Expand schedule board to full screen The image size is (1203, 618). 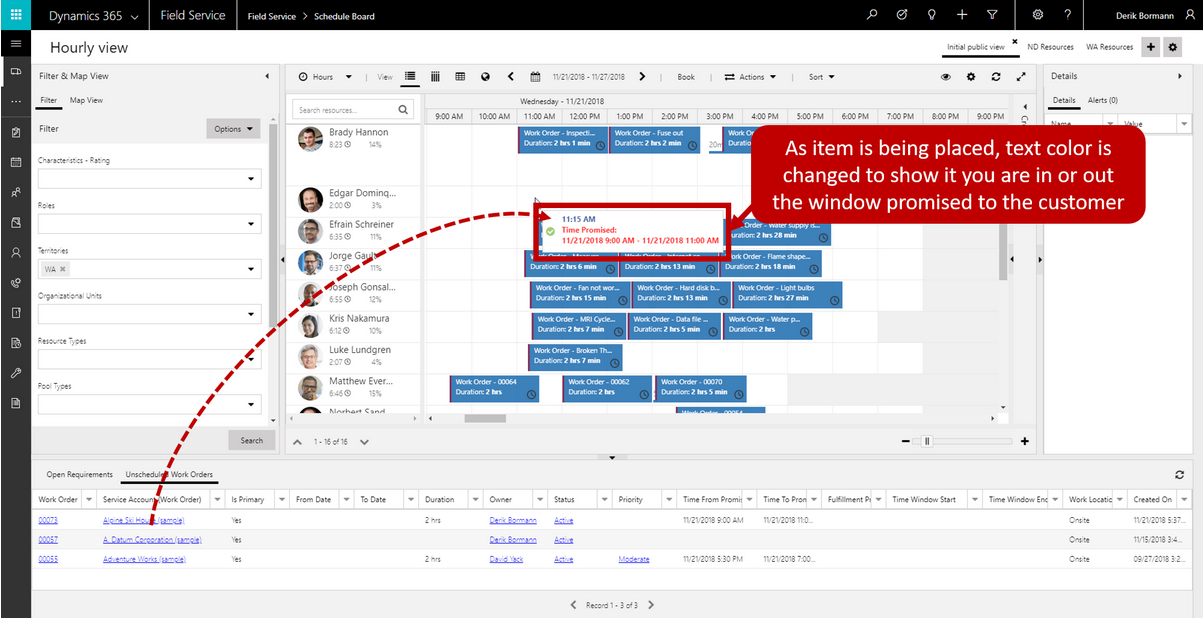(x=1020, y=77)
